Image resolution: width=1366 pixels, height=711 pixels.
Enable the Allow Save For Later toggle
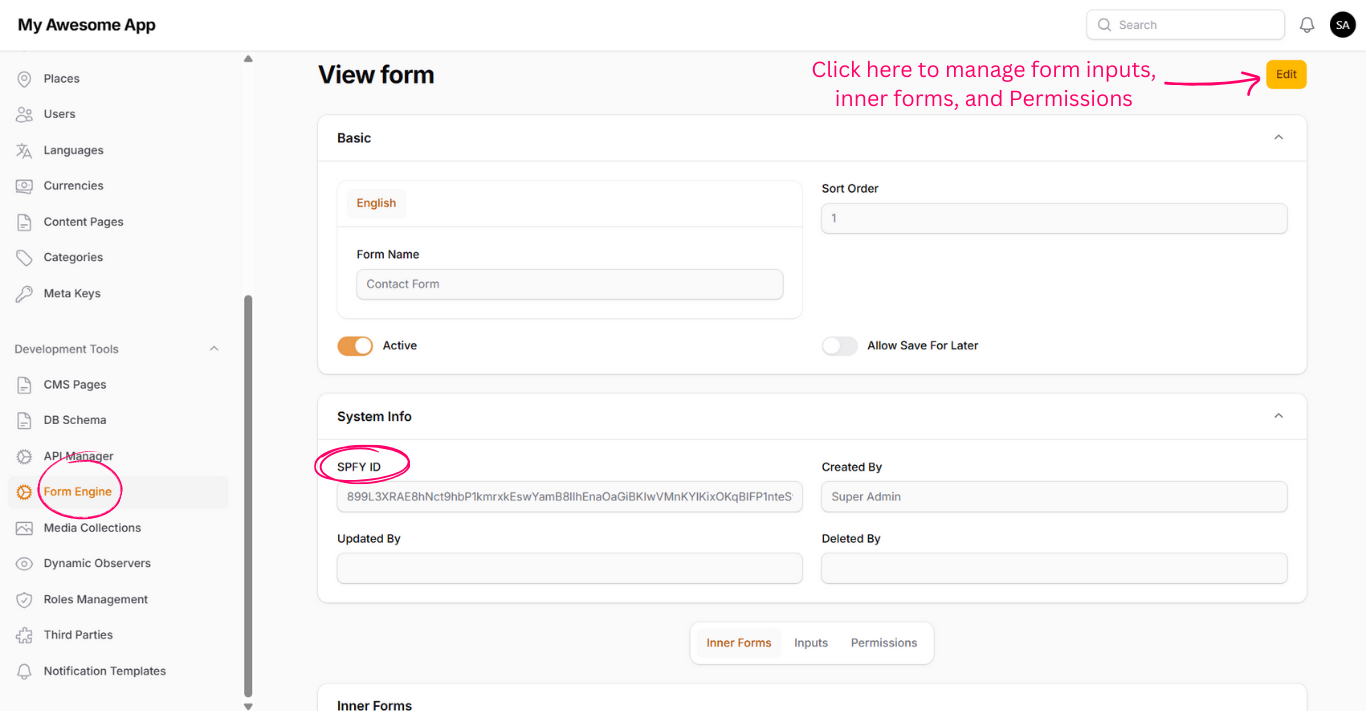[x=839, y=346]
